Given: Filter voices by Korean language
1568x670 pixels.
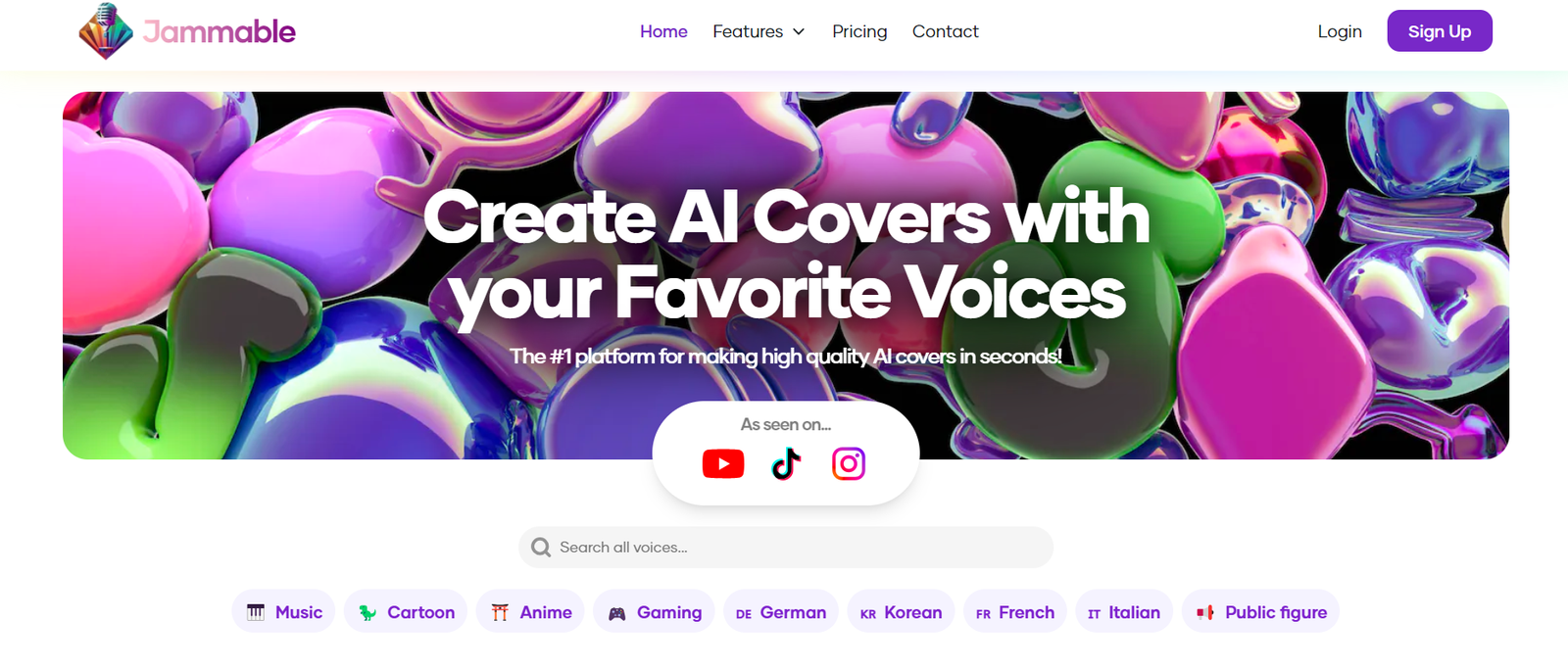Looking at the screenshot, I should click(x=901, y=612).
